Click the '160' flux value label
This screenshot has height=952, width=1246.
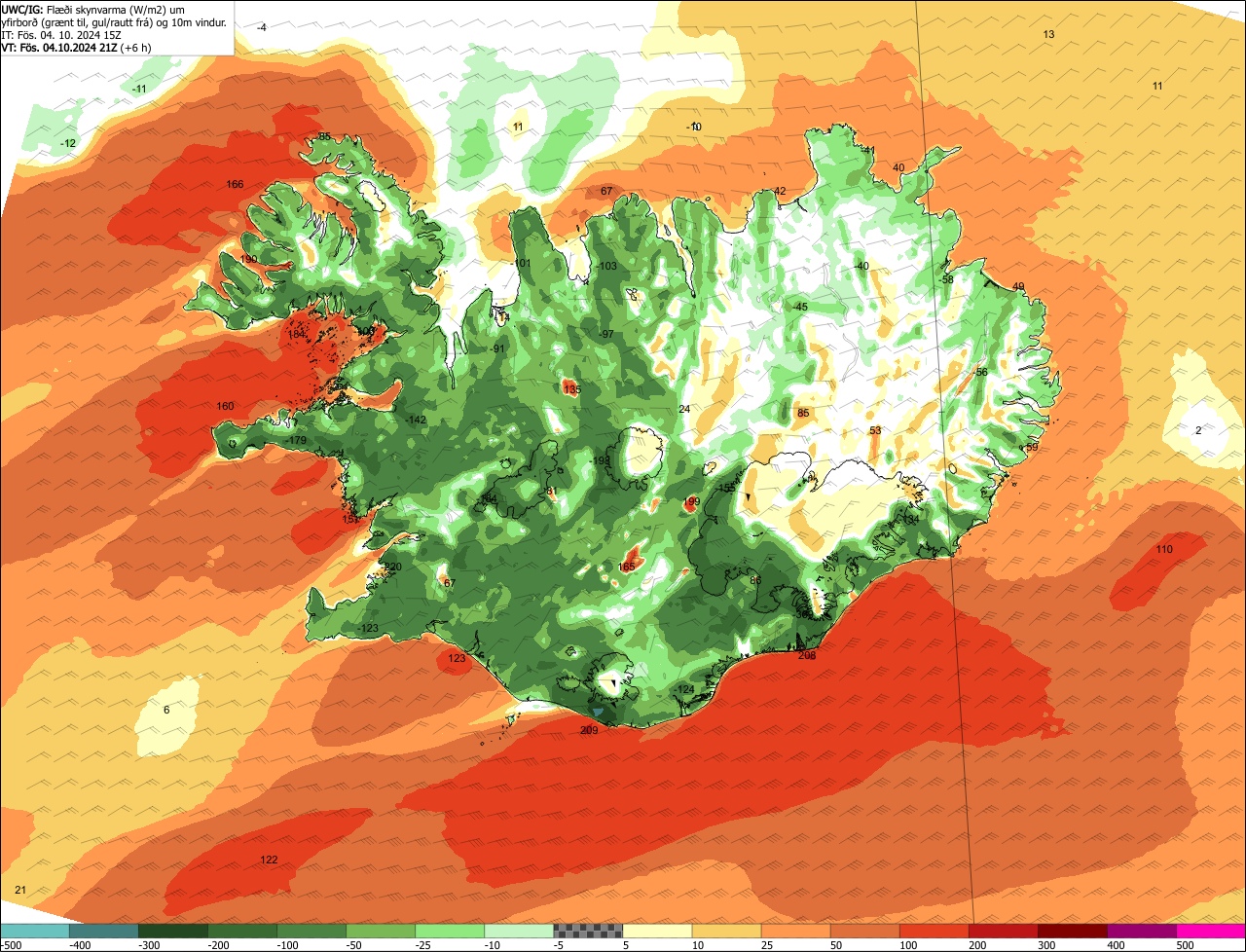pos(225,407)
